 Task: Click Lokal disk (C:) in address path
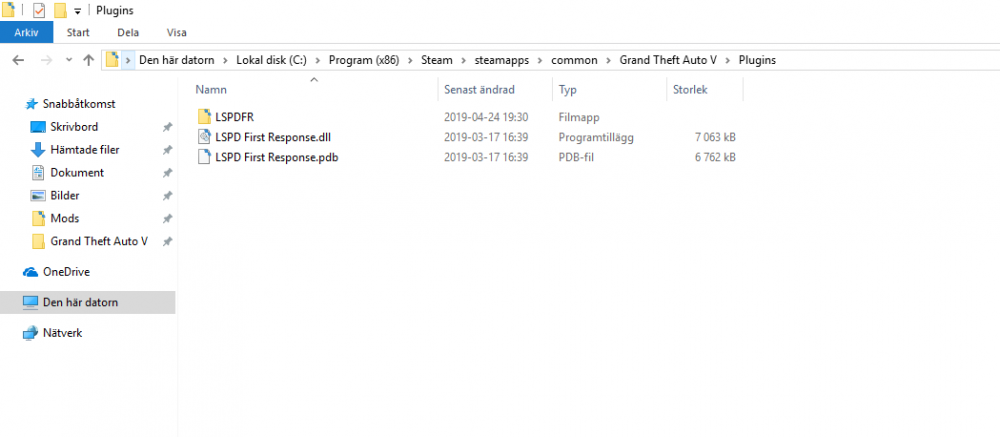click(271, 61)
